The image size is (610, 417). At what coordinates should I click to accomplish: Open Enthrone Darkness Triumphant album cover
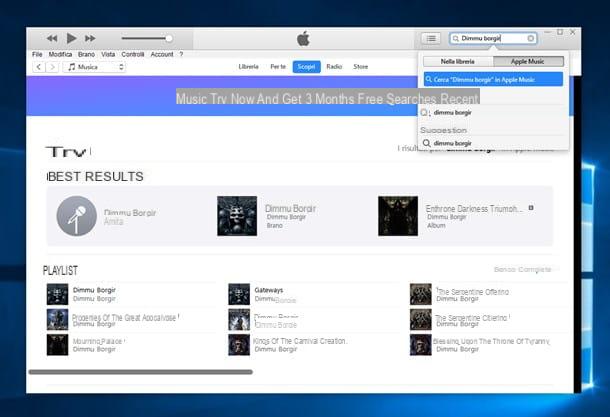pyautogui.click(x=398, y=216)
